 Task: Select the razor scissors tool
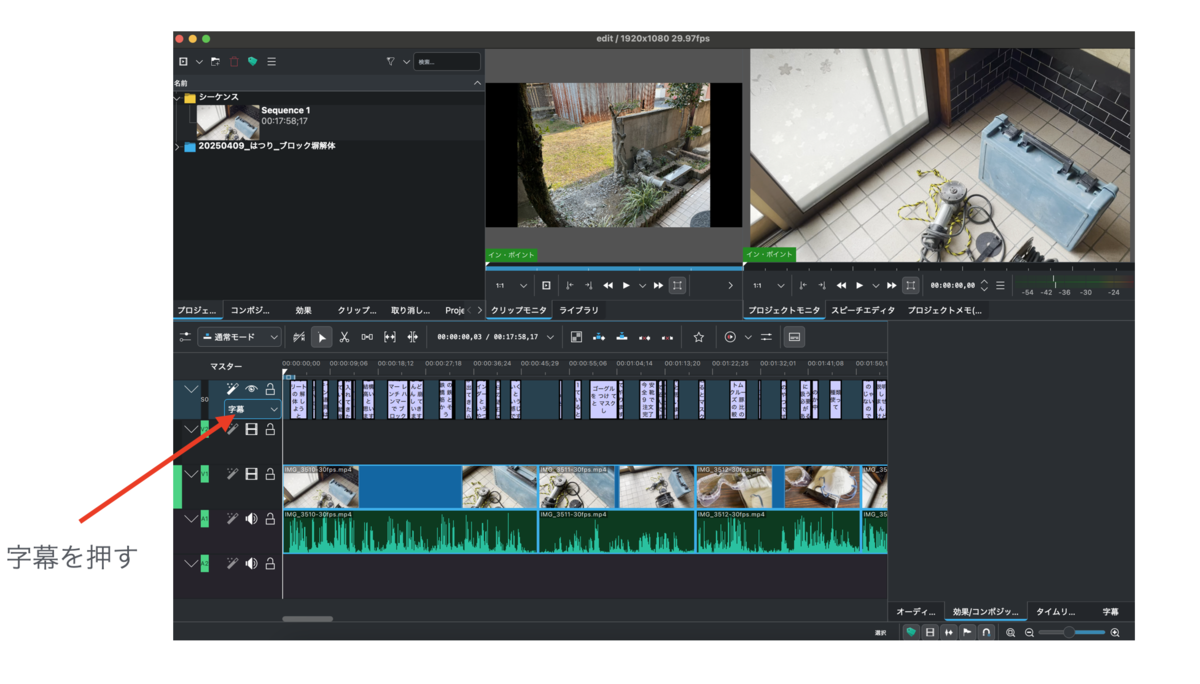pyautogui.click(x=344, y=338)
